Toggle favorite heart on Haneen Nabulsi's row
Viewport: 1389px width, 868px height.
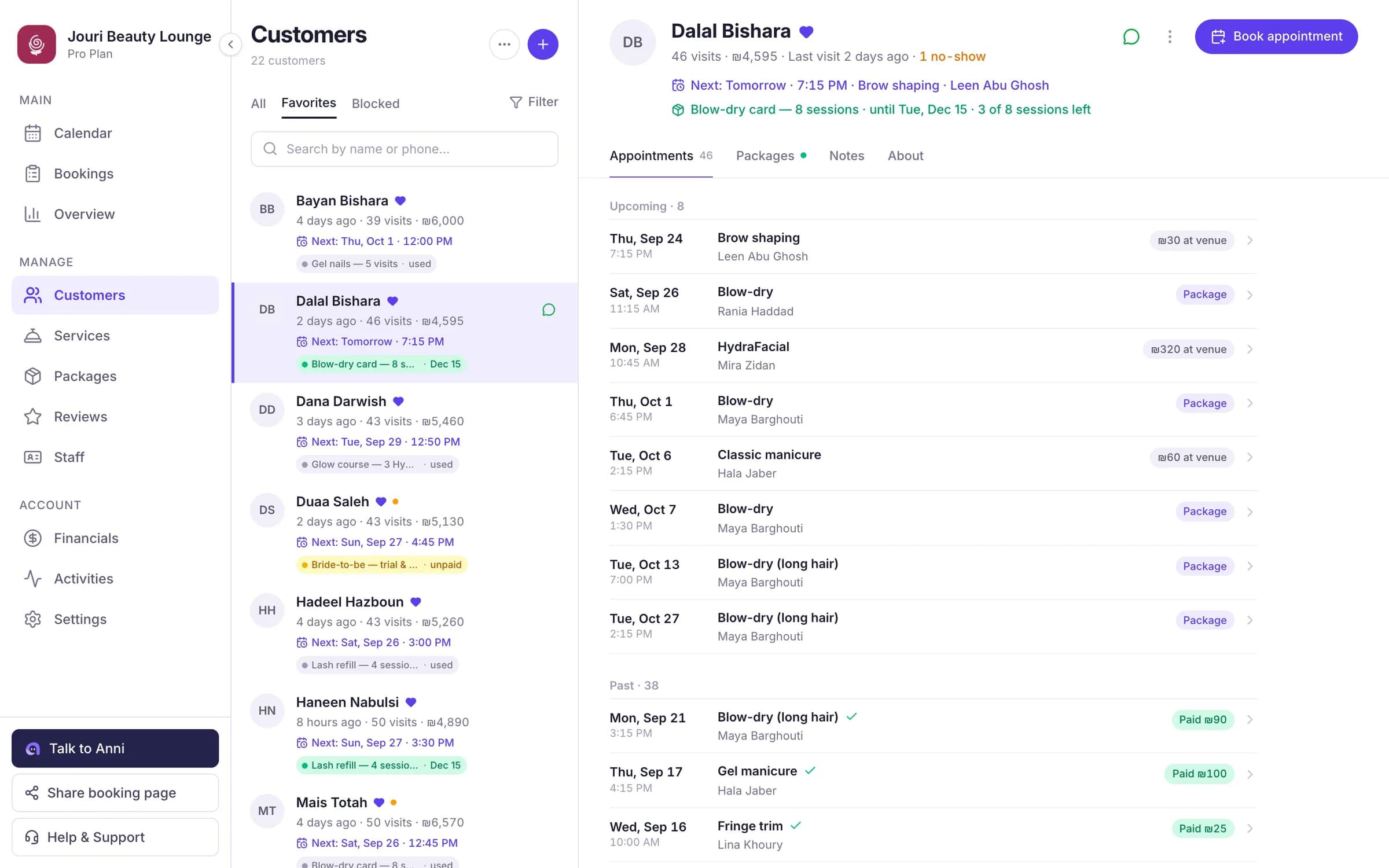[x=411, y=702]
